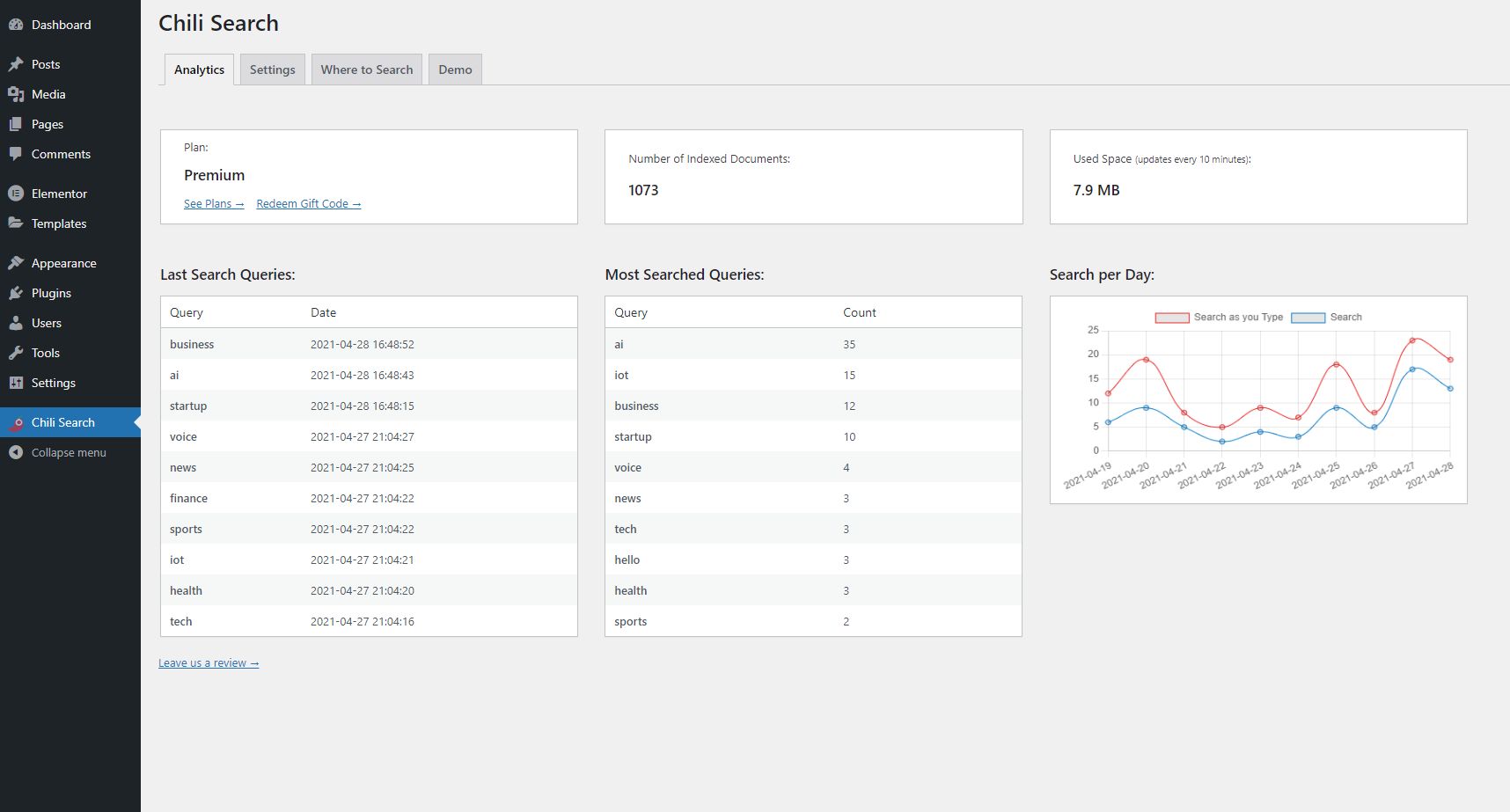The image size is (1510, 812).
Task: Click the Tools wrench icon
Action: click(16, 353)
